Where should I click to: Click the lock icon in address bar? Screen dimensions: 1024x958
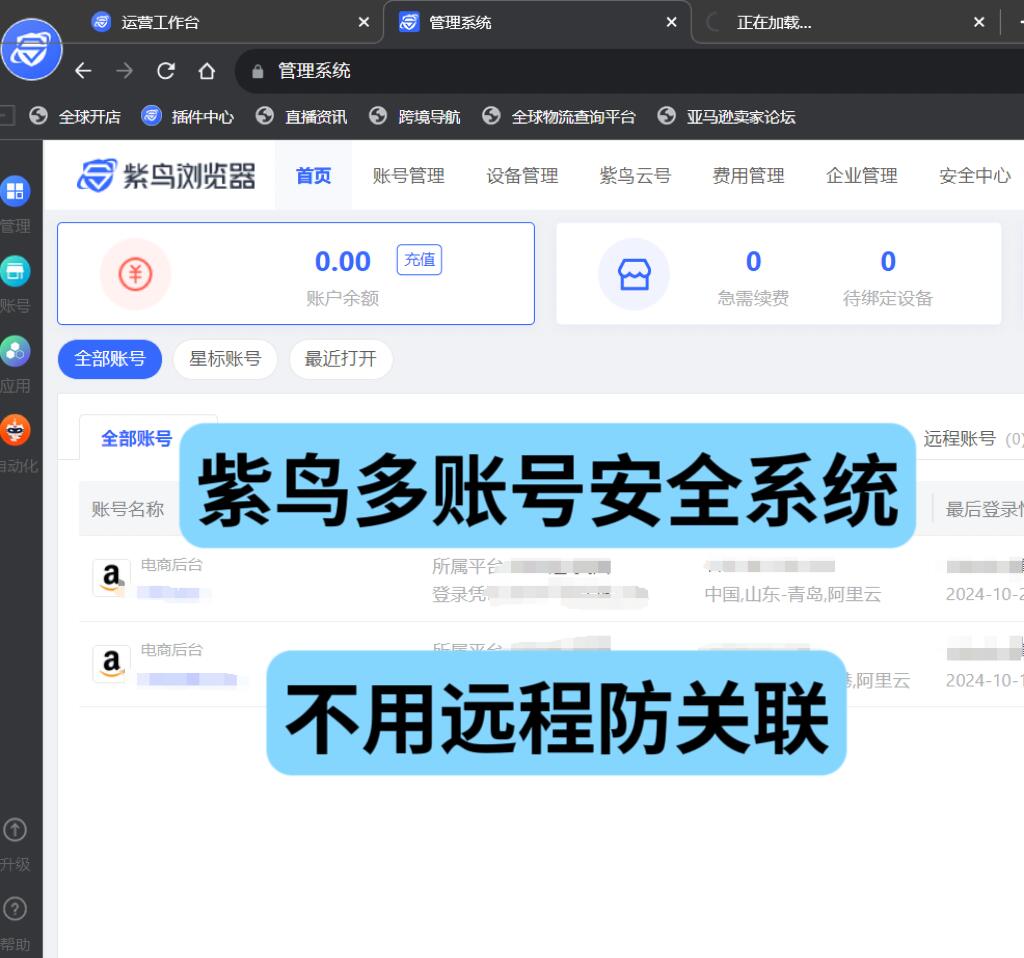tap(257, 71)
